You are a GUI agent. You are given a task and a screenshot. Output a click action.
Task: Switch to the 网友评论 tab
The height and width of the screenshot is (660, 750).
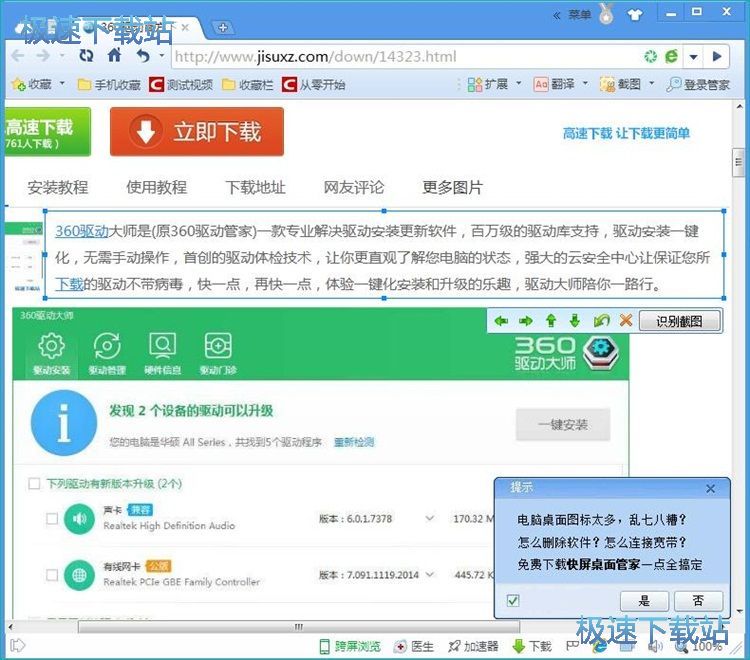[x=354, y=187]
